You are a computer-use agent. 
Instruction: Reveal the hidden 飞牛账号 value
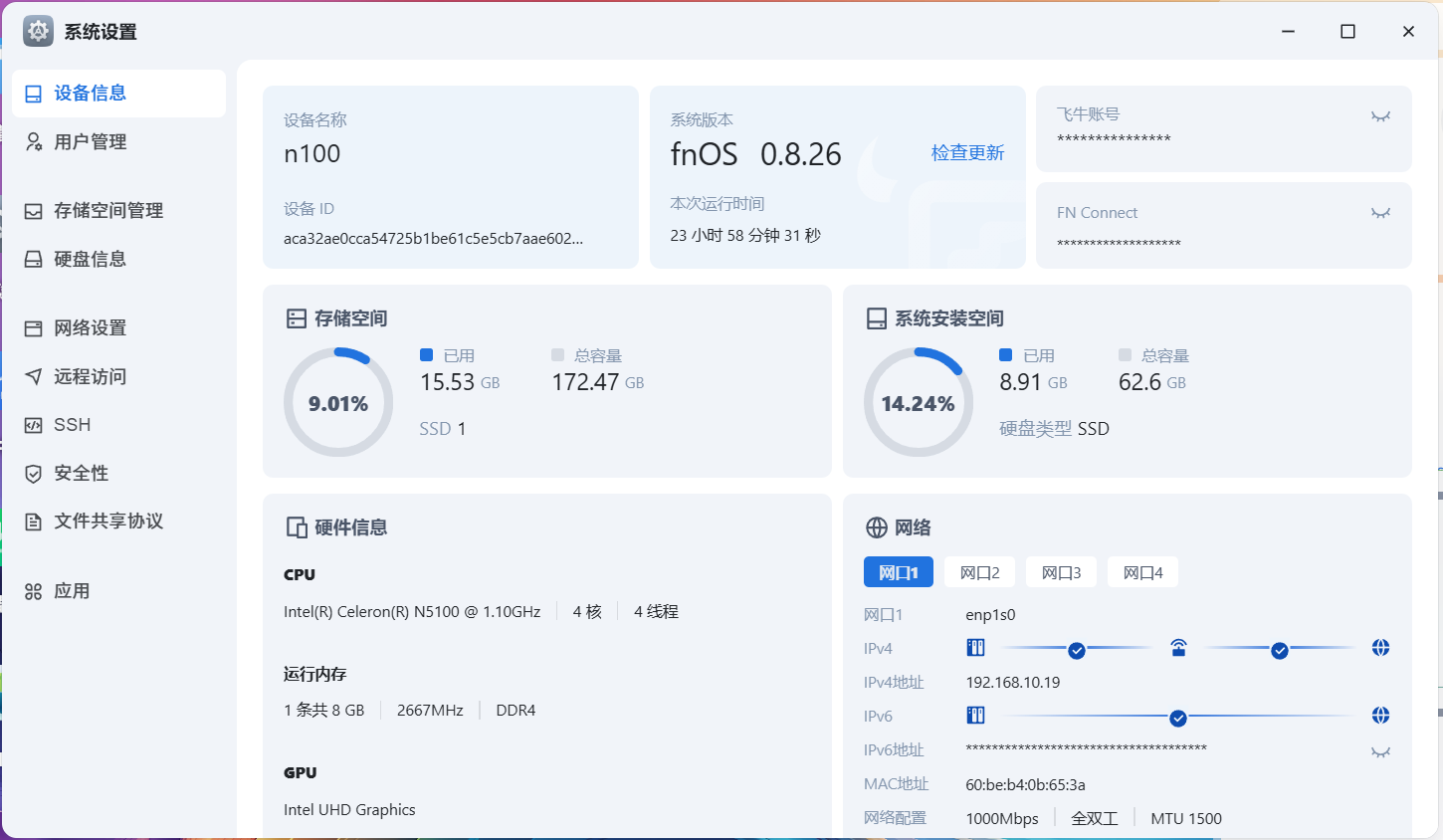(1380, 116)
